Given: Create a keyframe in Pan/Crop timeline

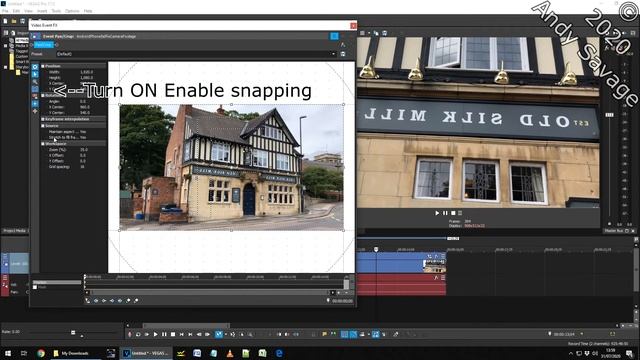Looking at the screenshot, I should pyautogui.click(x=128, y=300).
